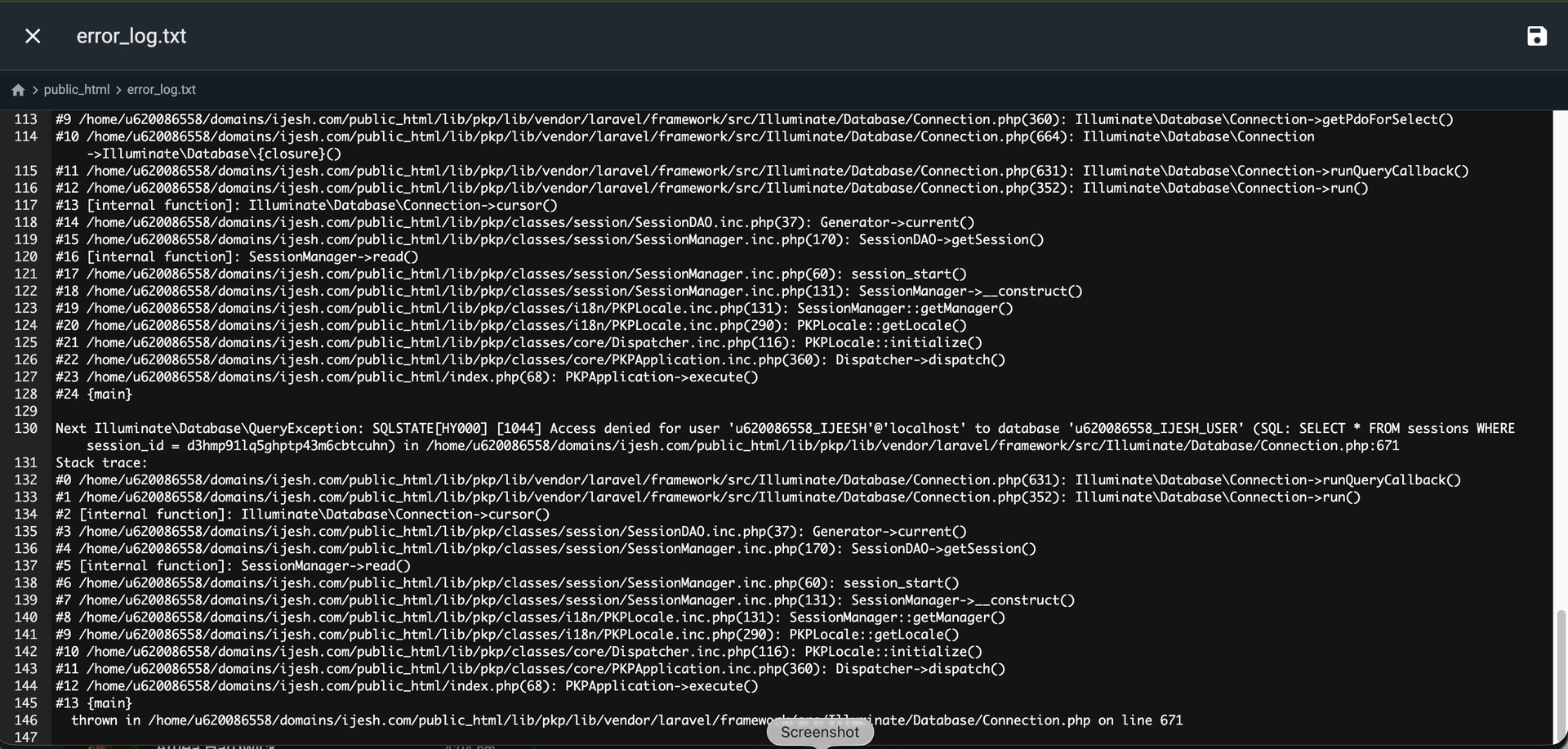Open the public_html breadcrumb folder
1568x749 pixels.
click(x=76, y=90)
